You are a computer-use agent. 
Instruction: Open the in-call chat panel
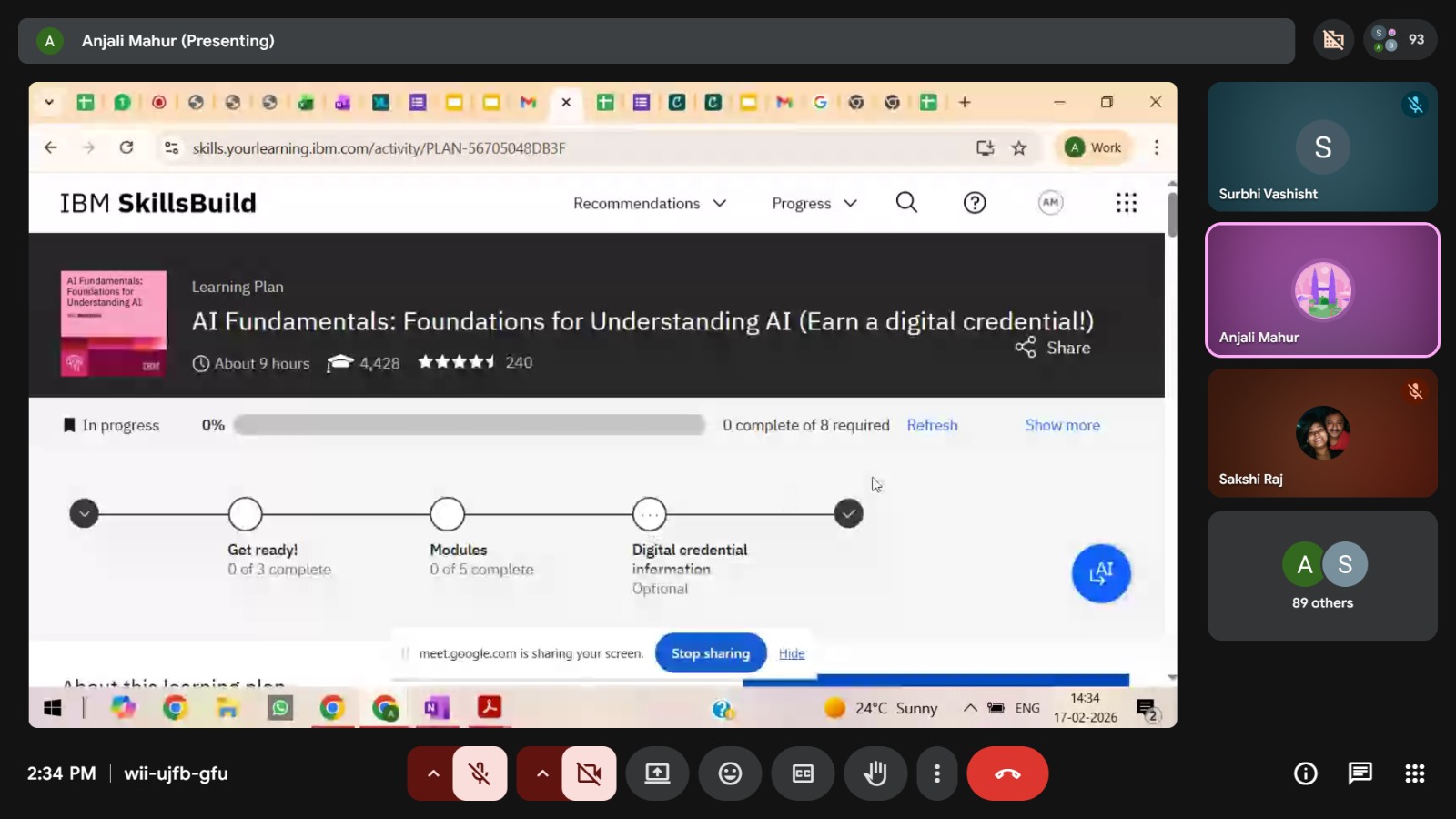coord(1360,773)
